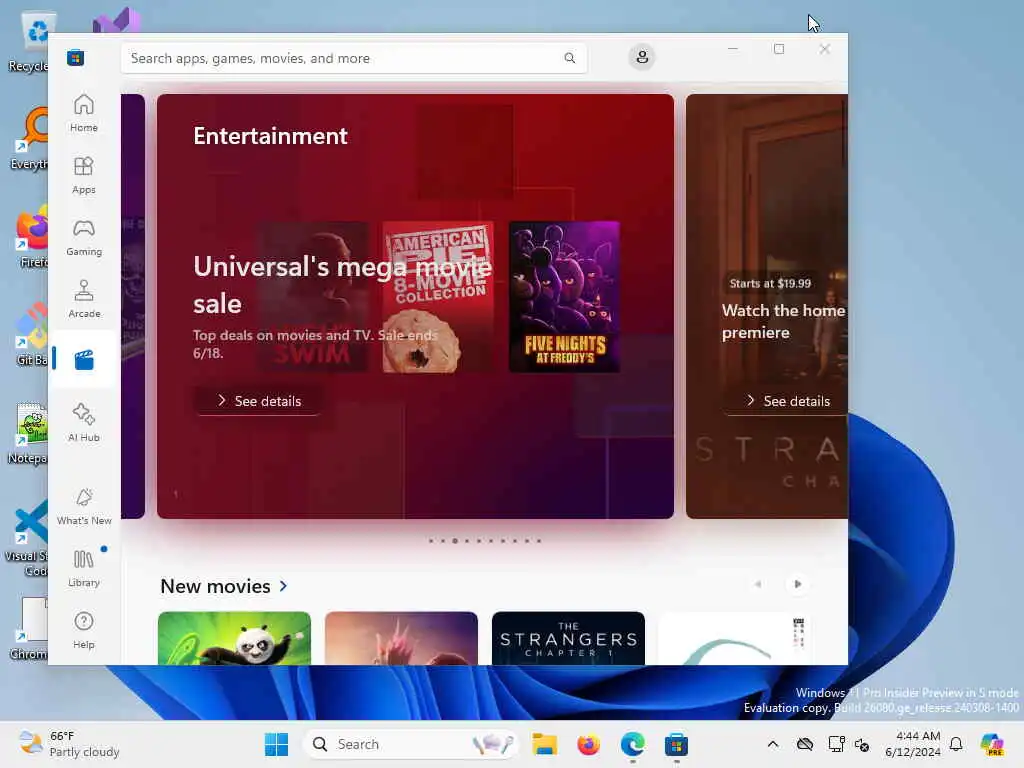The image size is (1024, 768).
Task: Open the pink monster movie thumbnail
Action: pyautogui.click(x=401, y=638)
